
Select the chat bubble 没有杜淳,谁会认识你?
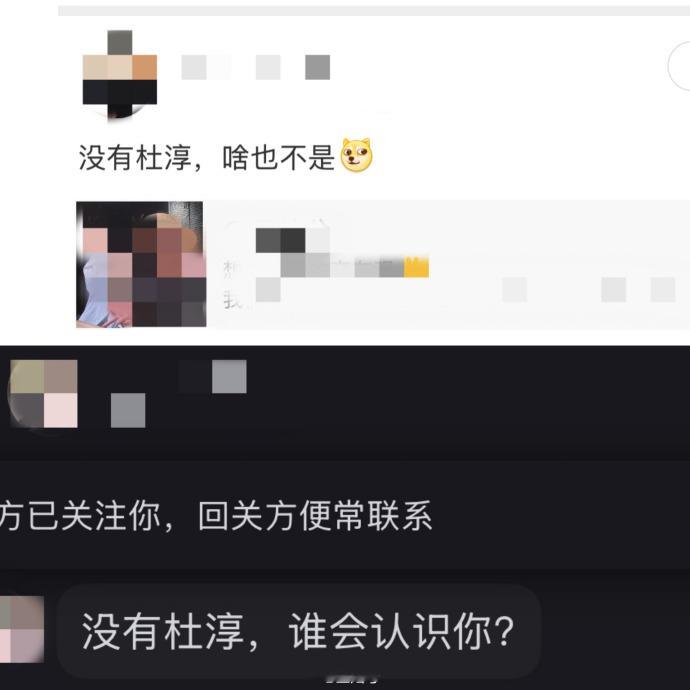tap(299, 632)
